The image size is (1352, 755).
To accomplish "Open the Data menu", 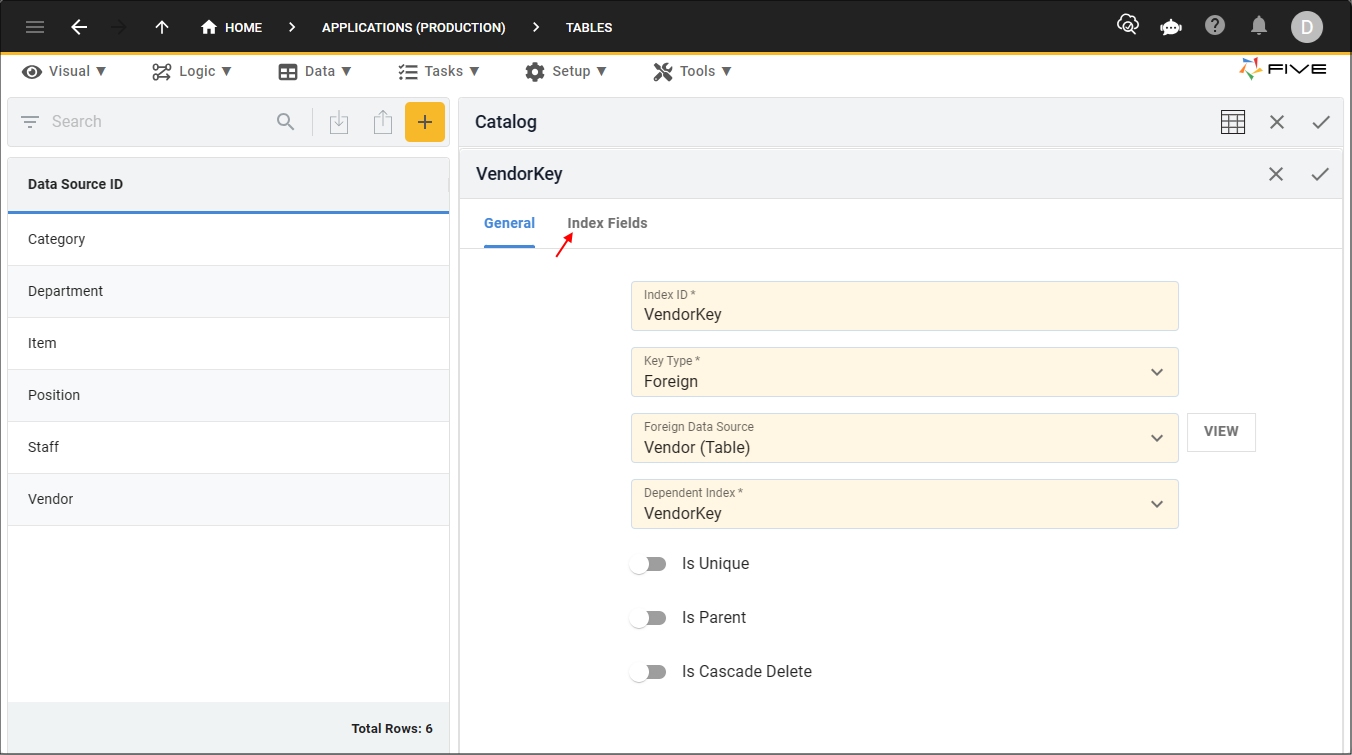I will coord(315,71).
